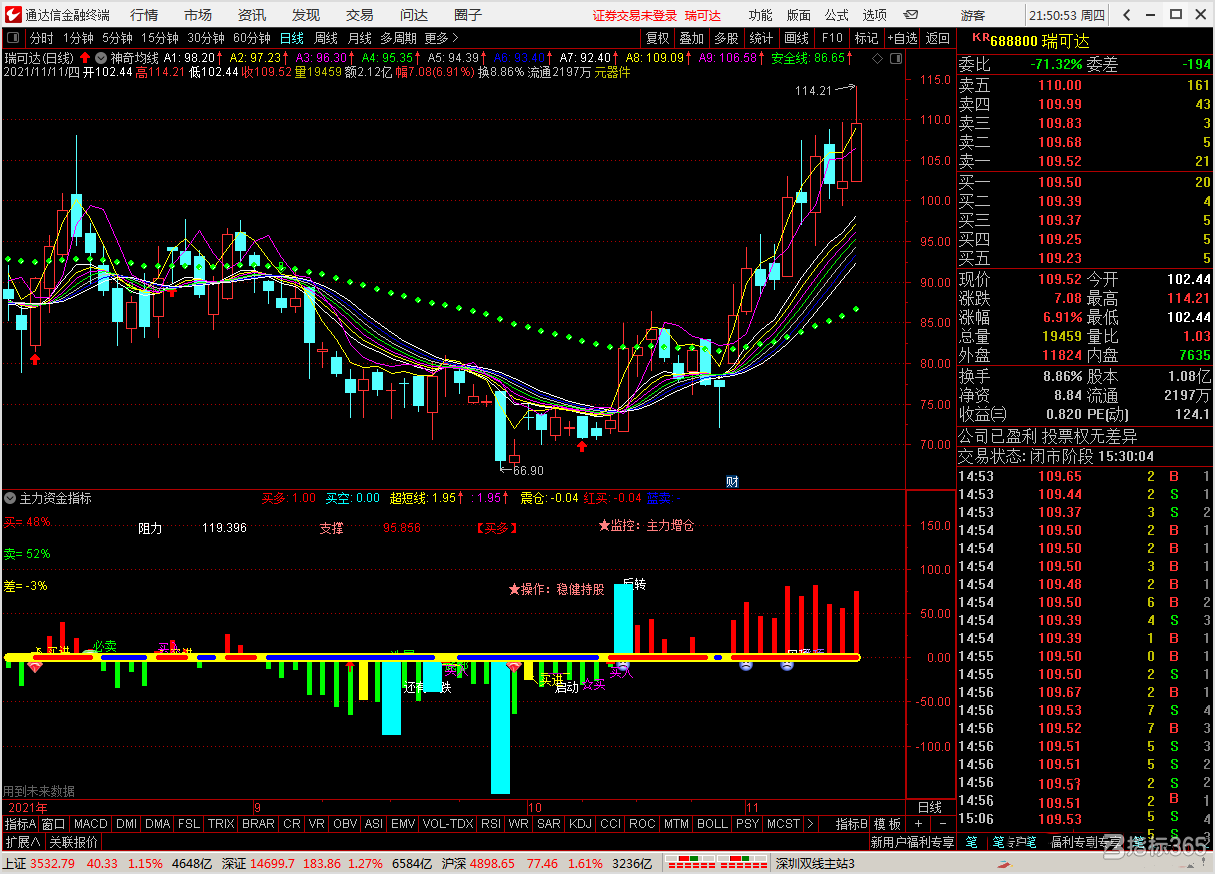Click the 统计 button
Image resolution: width=1215 pixels, height=874 pixels.
pyautogui.click(x=761, y=38)
